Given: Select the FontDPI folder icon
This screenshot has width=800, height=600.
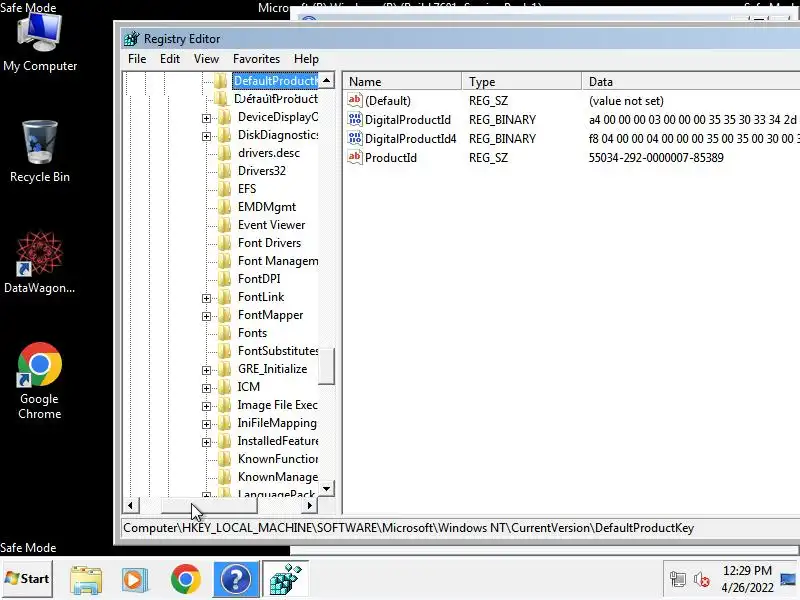Looking at the screenshot, I should 224,279.
